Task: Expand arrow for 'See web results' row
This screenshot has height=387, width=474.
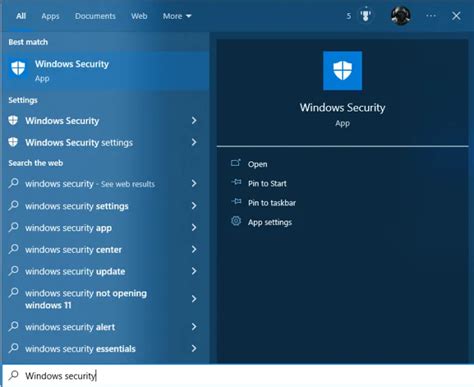Action: click(x=194, y=183)
